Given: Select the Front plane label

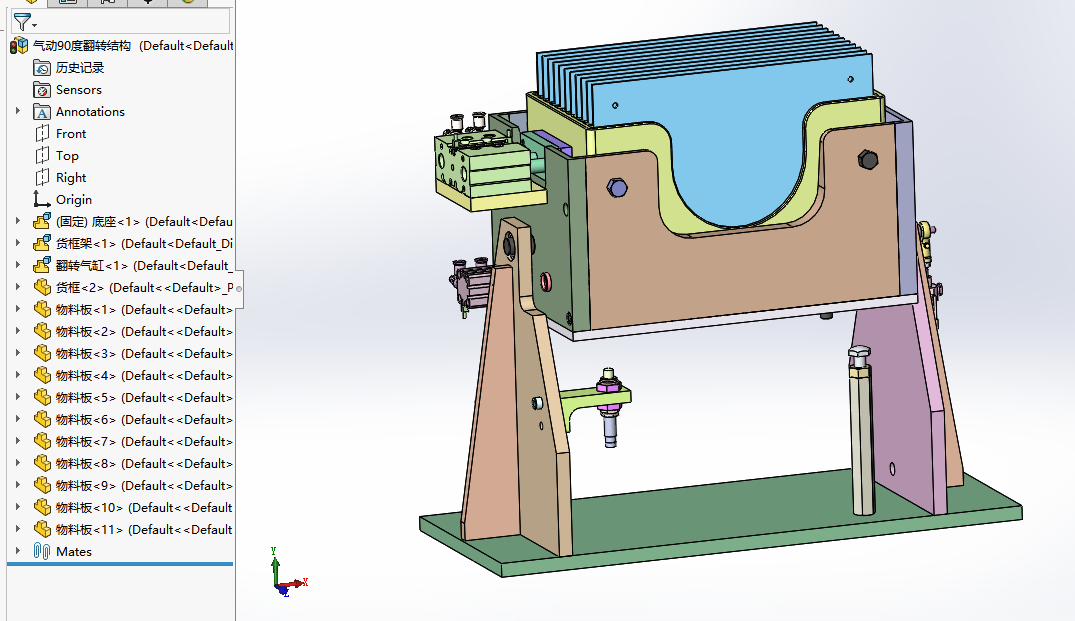Looking at the screenshot, I should coord(71,134).
